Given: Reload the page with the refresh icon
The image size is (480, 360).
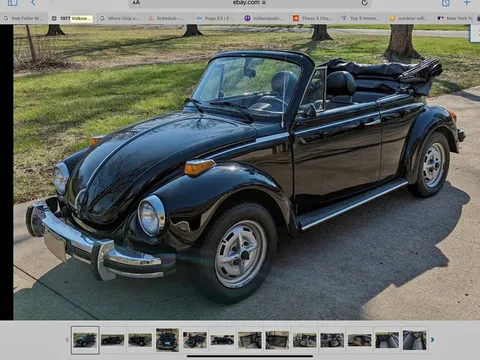Looking at the screenshot, I should [x=365, y=3].
